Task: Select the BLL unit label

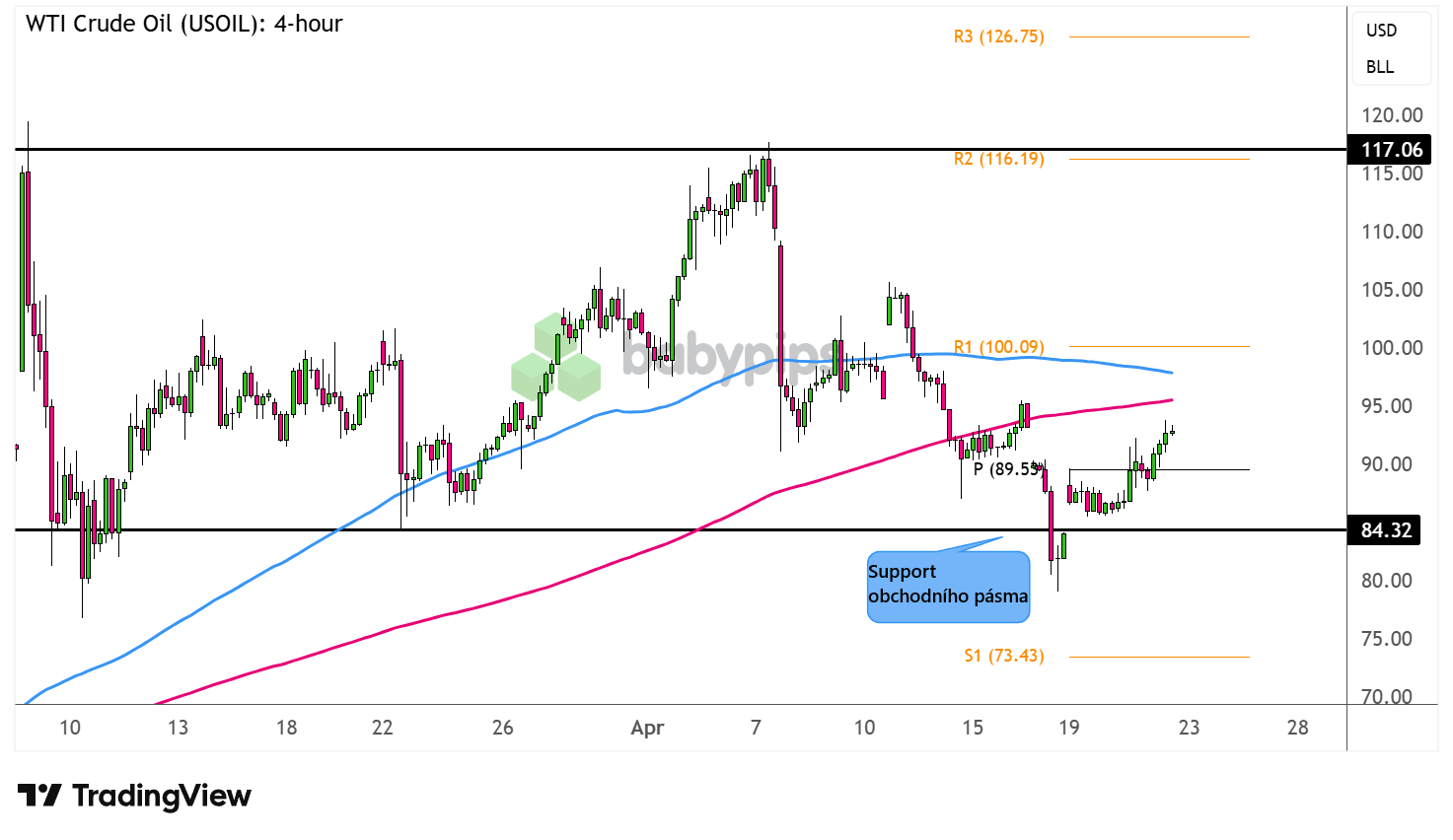Action: [1380, 67]
